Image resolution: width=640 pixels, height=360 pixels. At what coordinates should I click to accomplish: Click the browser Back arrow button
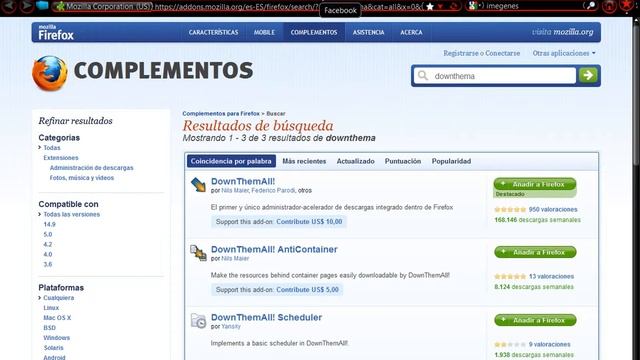[x=9, y=6]
